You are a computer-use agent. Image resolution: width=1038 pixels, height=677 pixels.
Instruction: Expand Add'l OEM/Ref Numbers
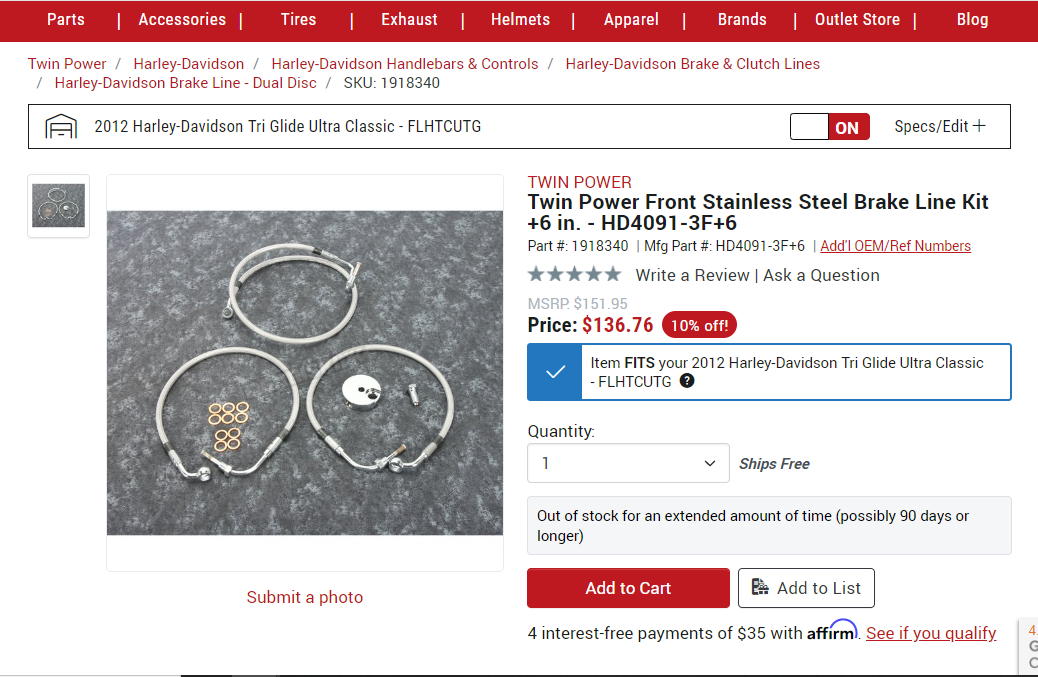[x=895, y=246]
